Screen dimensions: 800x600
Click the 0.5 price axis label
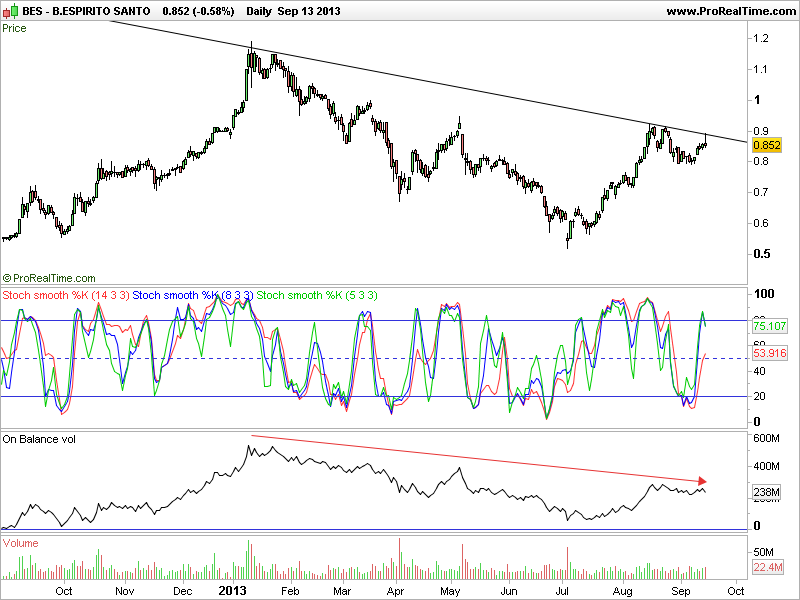click(761, 254)
